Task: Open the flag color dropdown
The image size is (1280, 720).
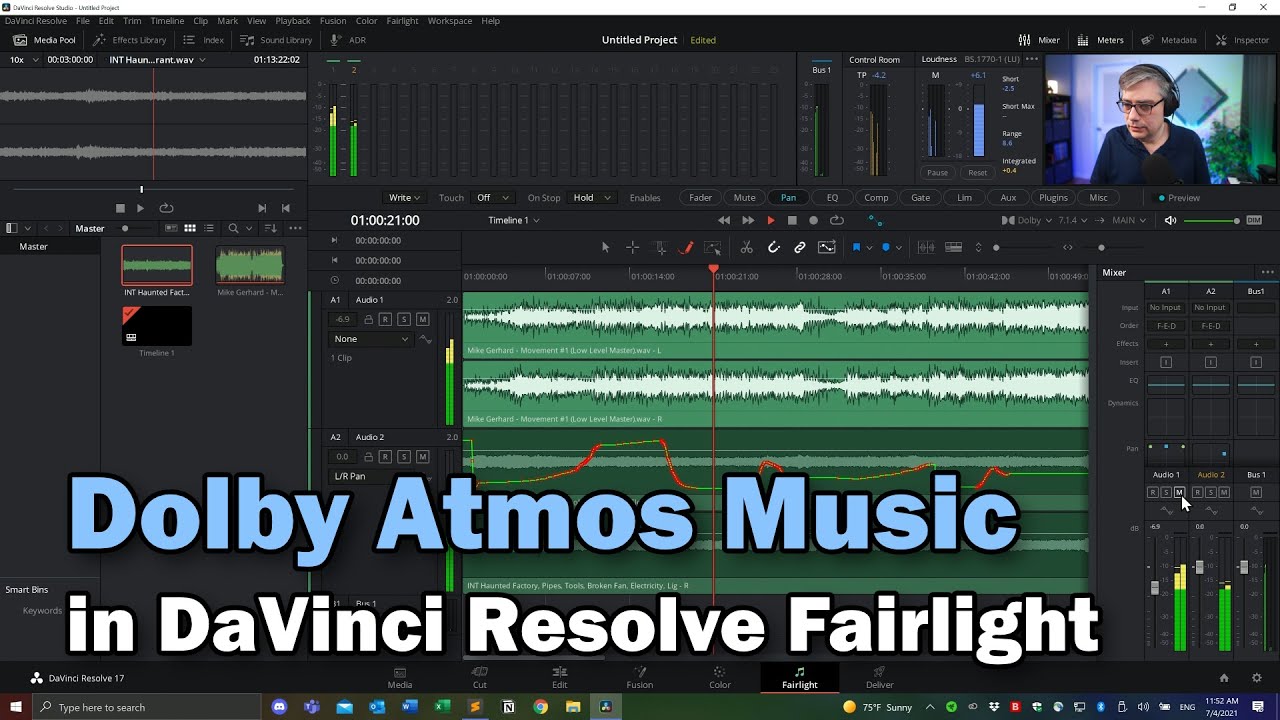Action: (868, 247)
